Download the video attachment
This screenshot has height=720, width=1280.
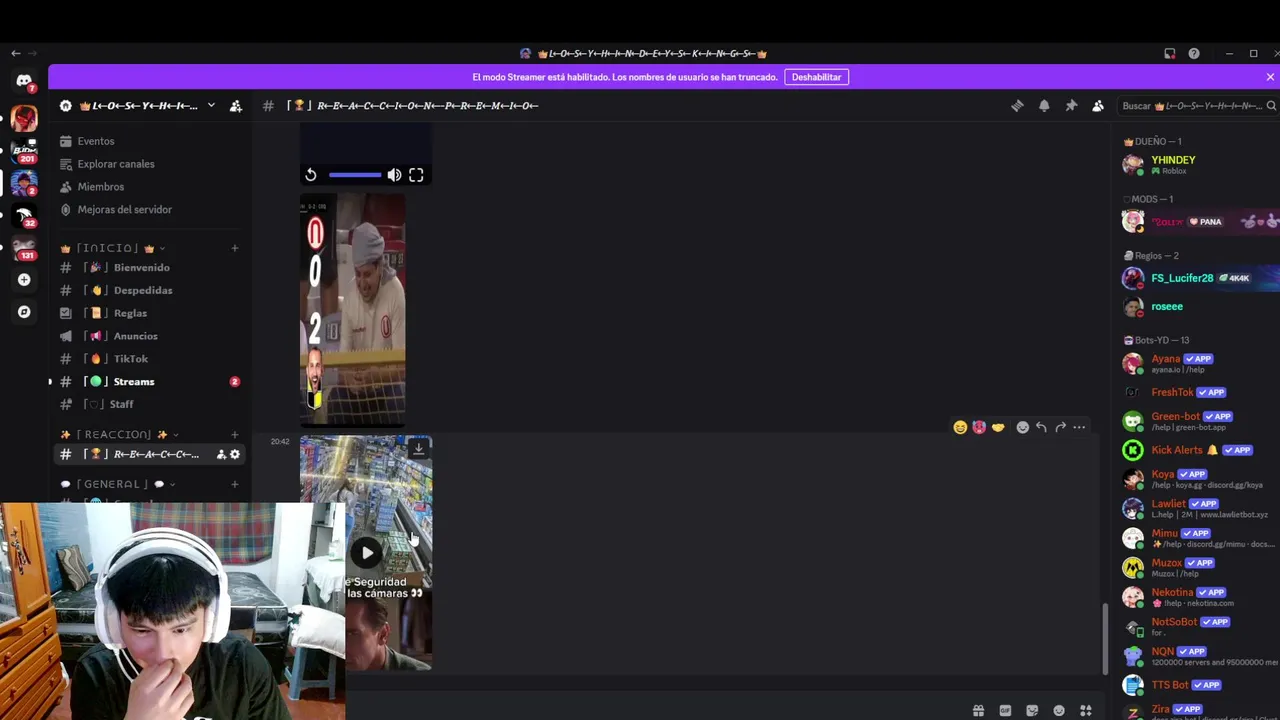pyautogui.click(x=418, y=449)
